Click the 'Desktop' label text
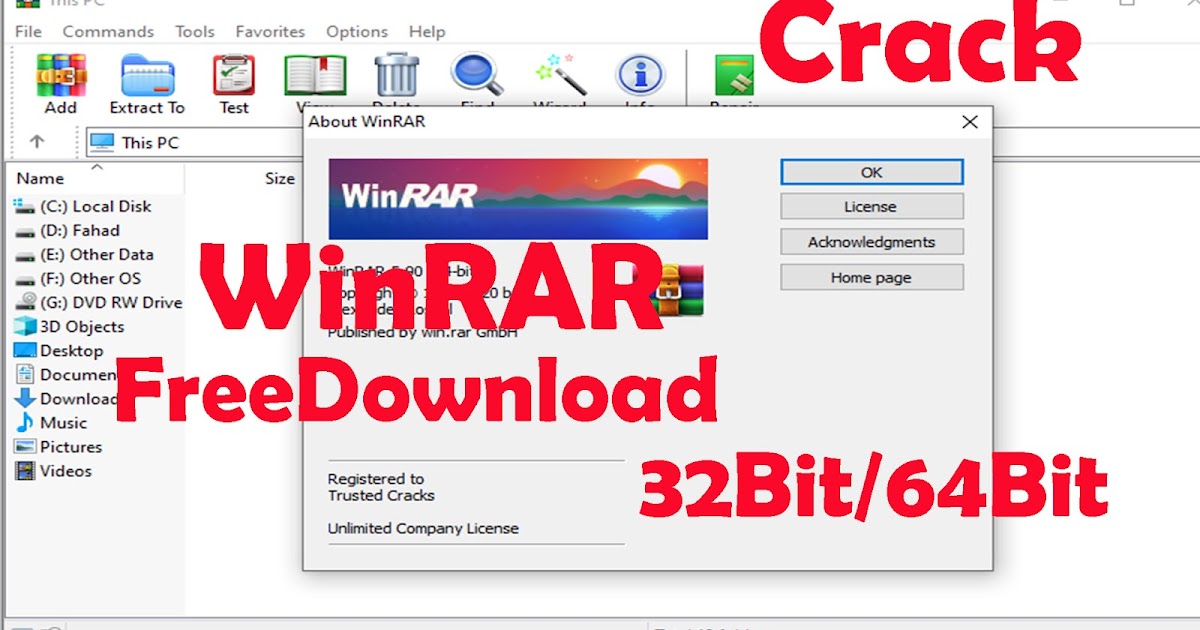 tap(72, 350)
